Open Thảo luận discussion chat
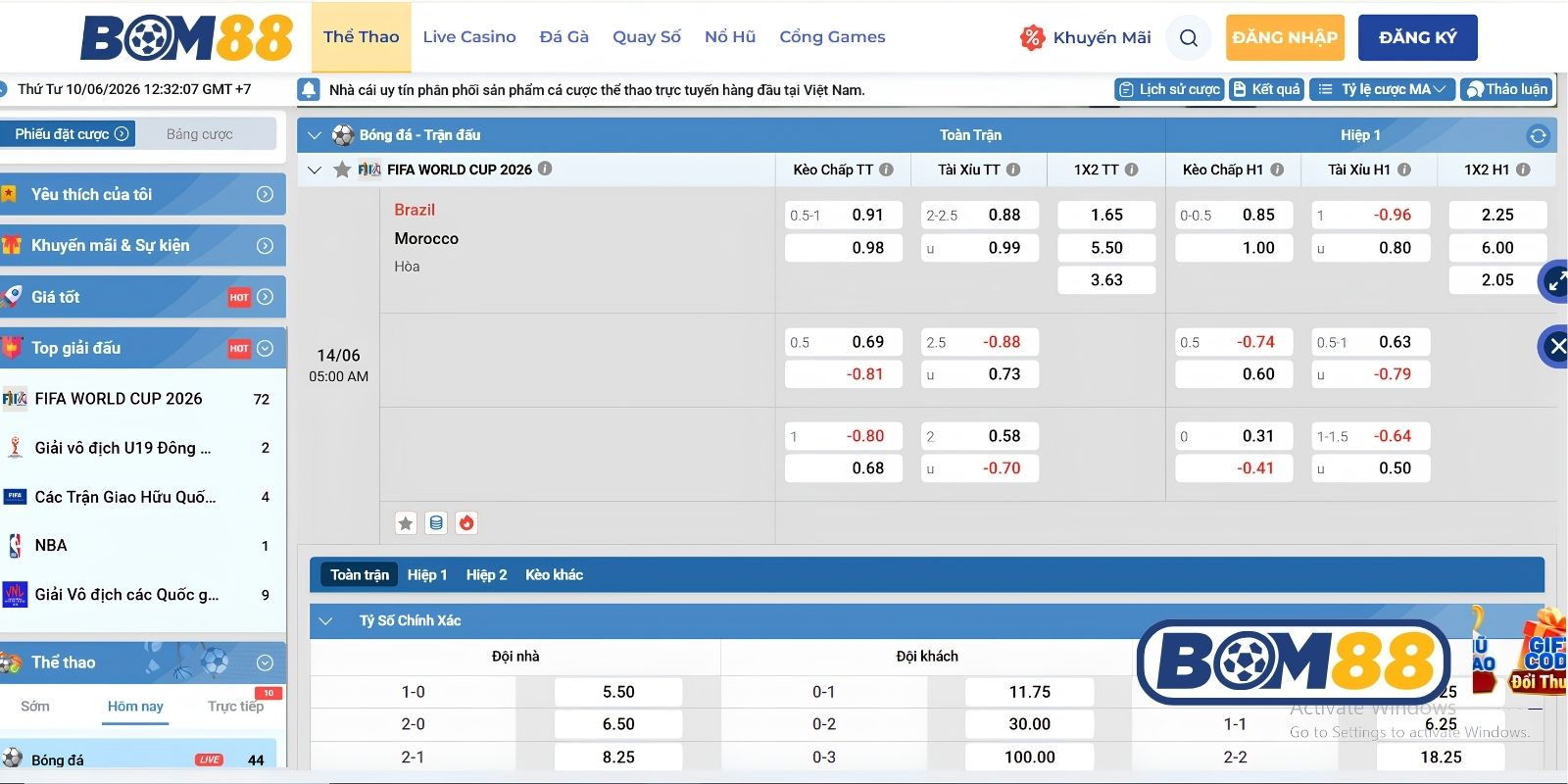1568x784 pixels. click(1506, 89)
